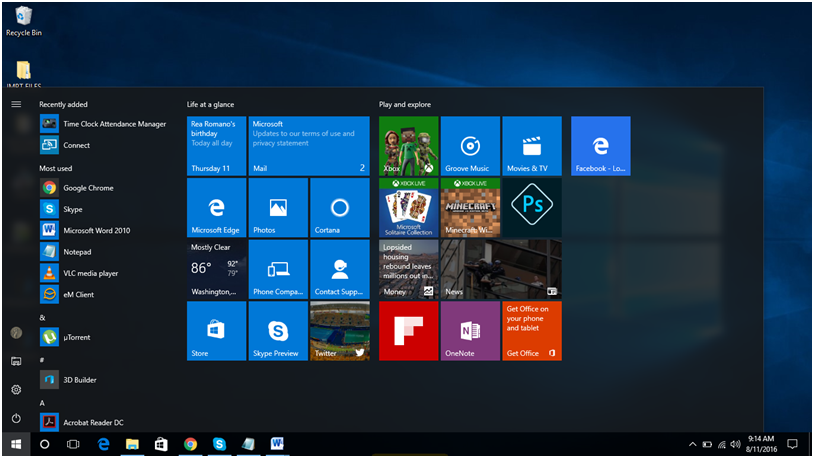
Task: Open File Explorer from Start sidebar
Action: click(x=16, y=361)
